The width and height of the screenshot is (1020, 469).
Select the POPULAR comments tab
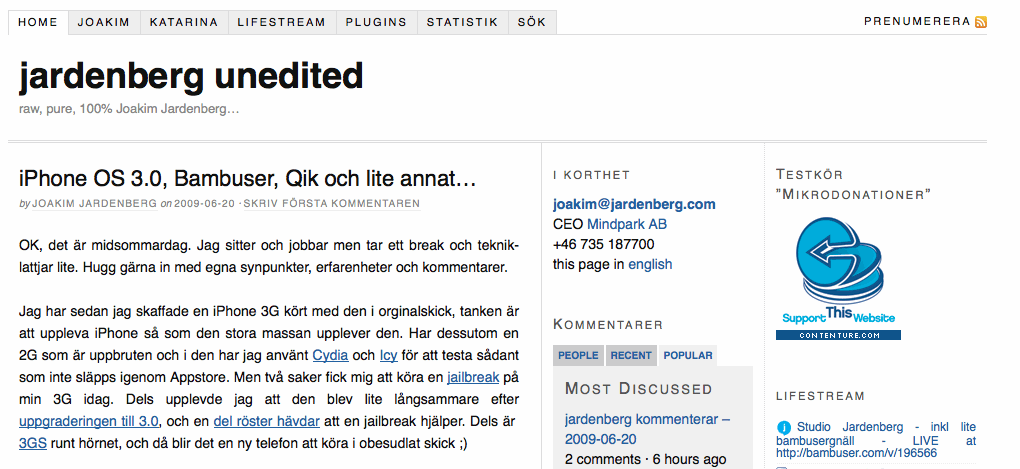coord(688,355)
